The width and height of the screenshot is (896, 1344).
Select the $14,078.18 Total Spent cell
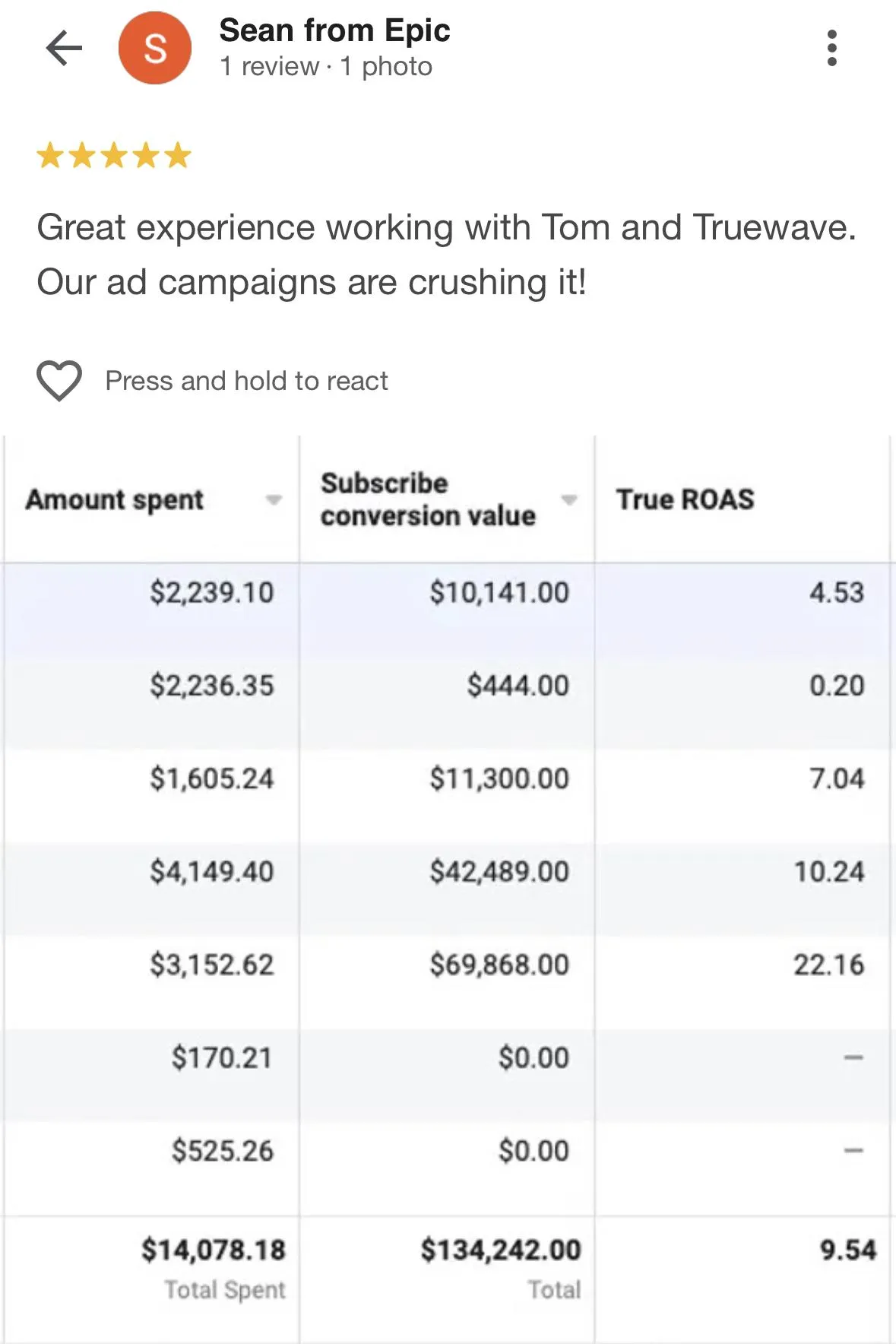(x=213, y=1250)
